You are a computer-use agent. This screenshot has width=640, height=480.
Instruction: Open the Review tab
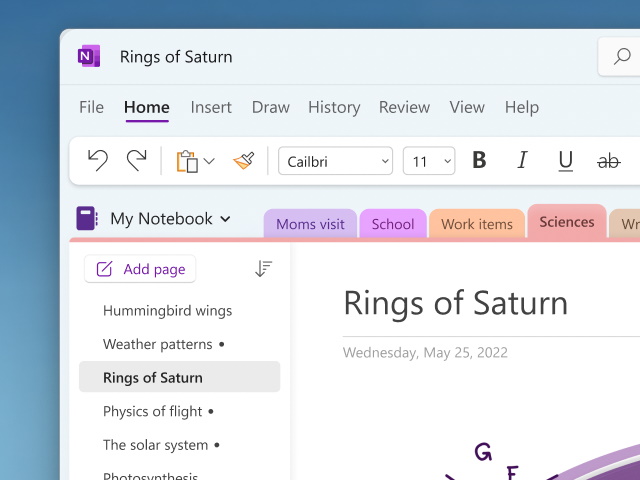tap(404, 107)
